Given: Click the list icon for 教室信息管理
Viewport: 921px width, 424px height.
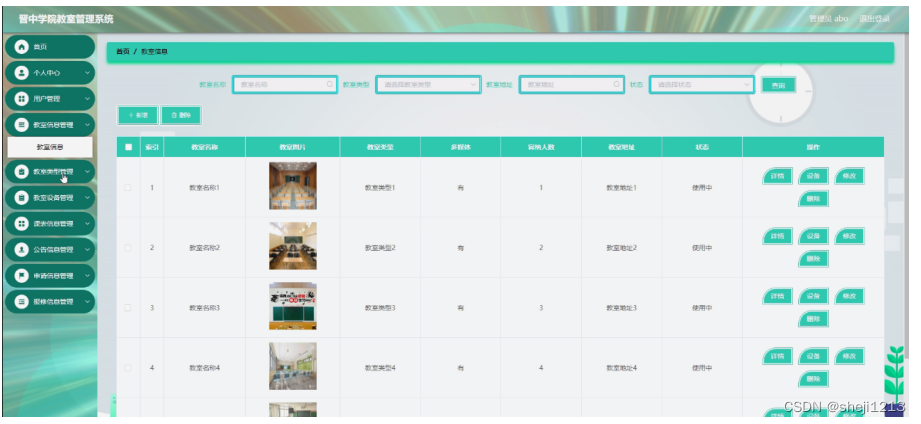Looking at the screenshot, I should point(22,124).
